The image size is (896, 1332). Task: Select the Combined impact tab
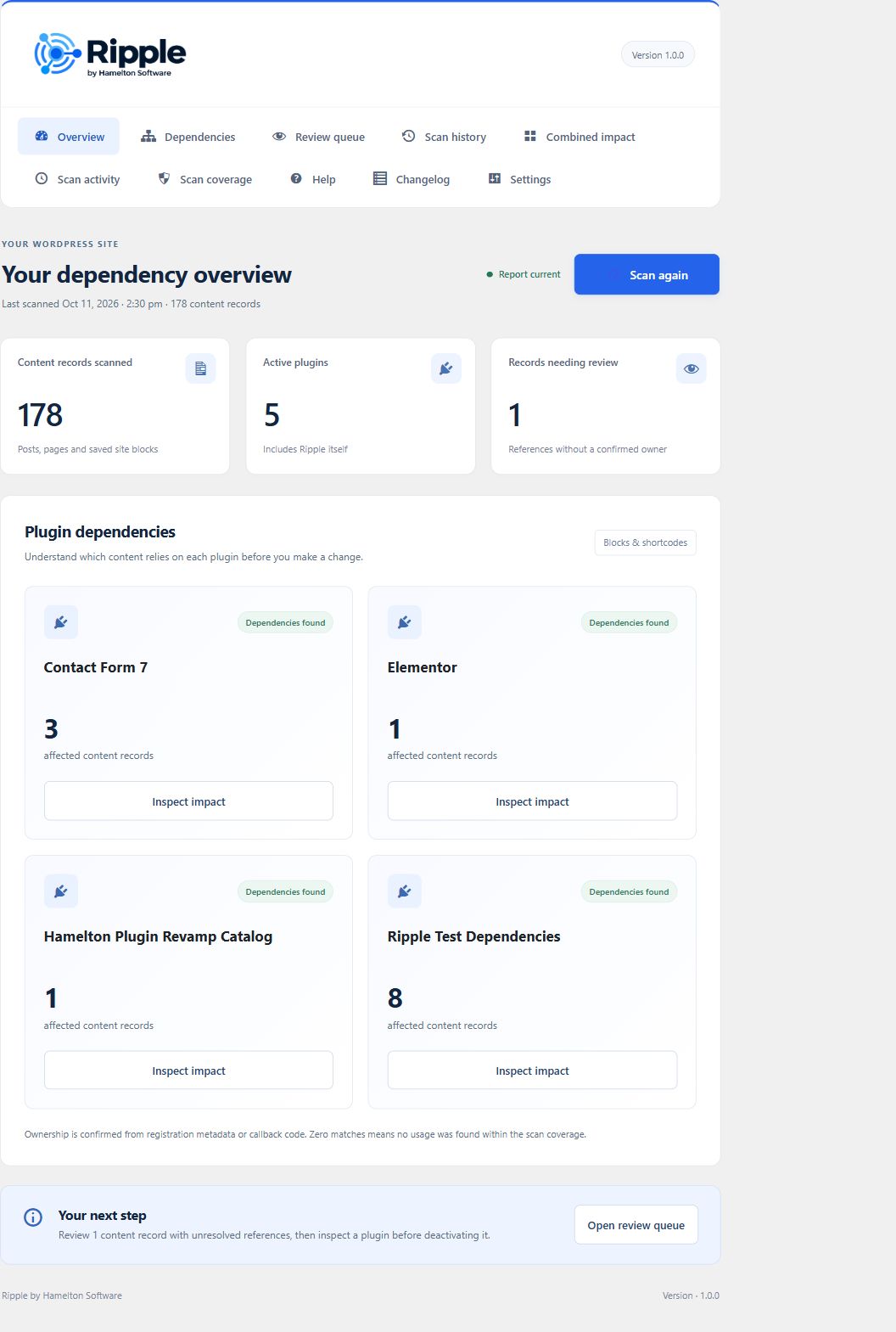tap(580, 137)
